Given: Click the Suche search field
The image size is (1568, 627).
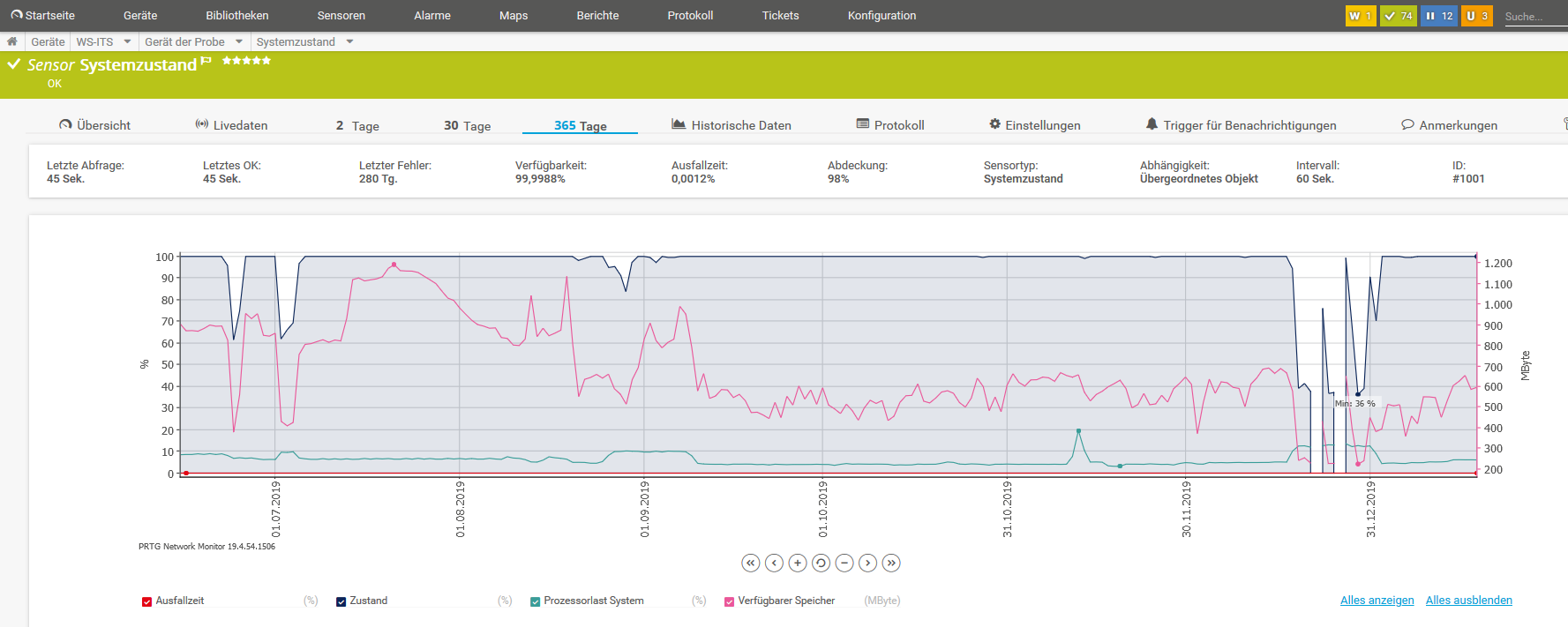Looking at the screenshot, I should [x=1535, y=16].
